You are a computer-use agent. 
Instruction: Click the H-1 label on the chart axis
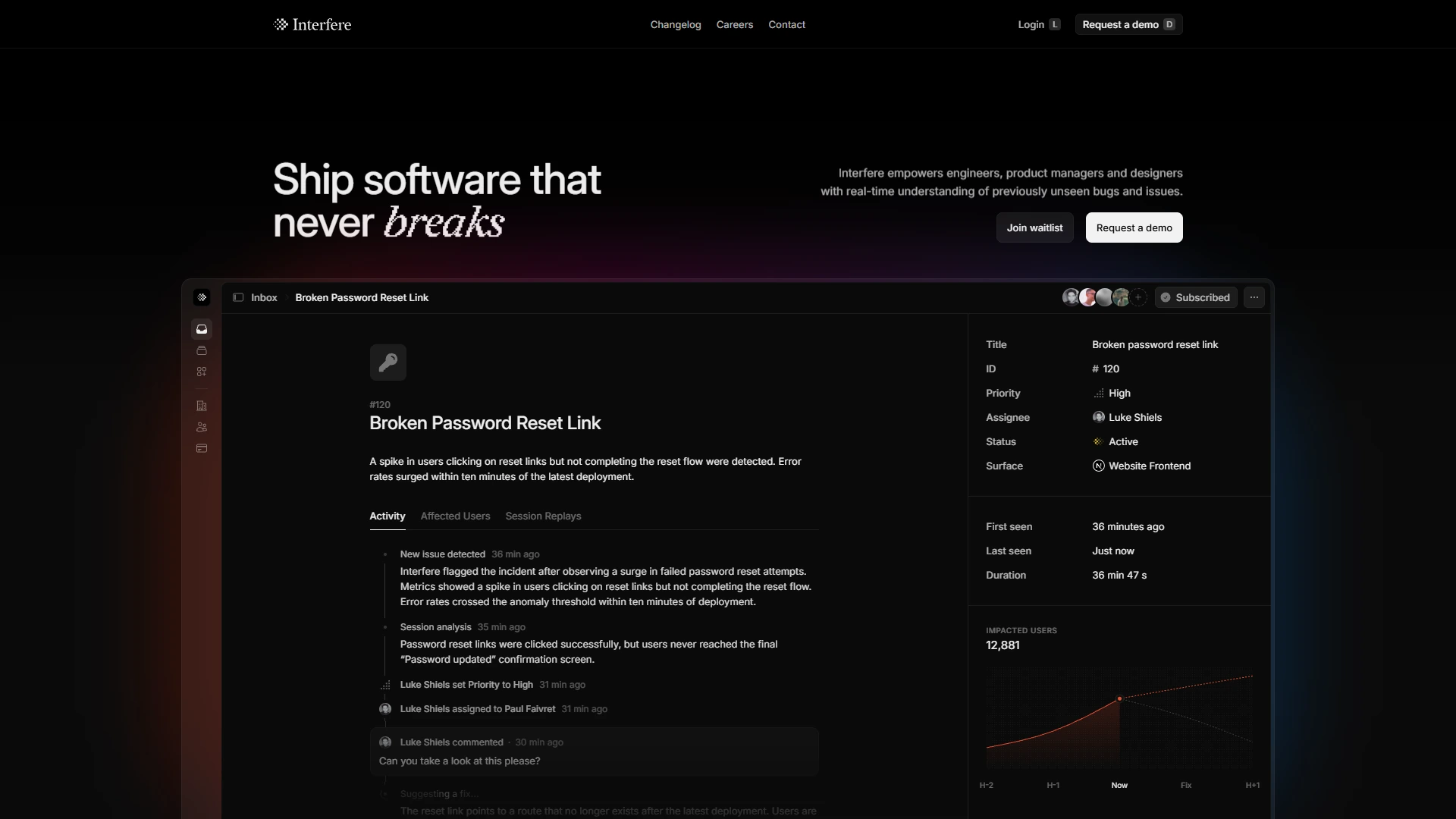(x=1053, y=785)
